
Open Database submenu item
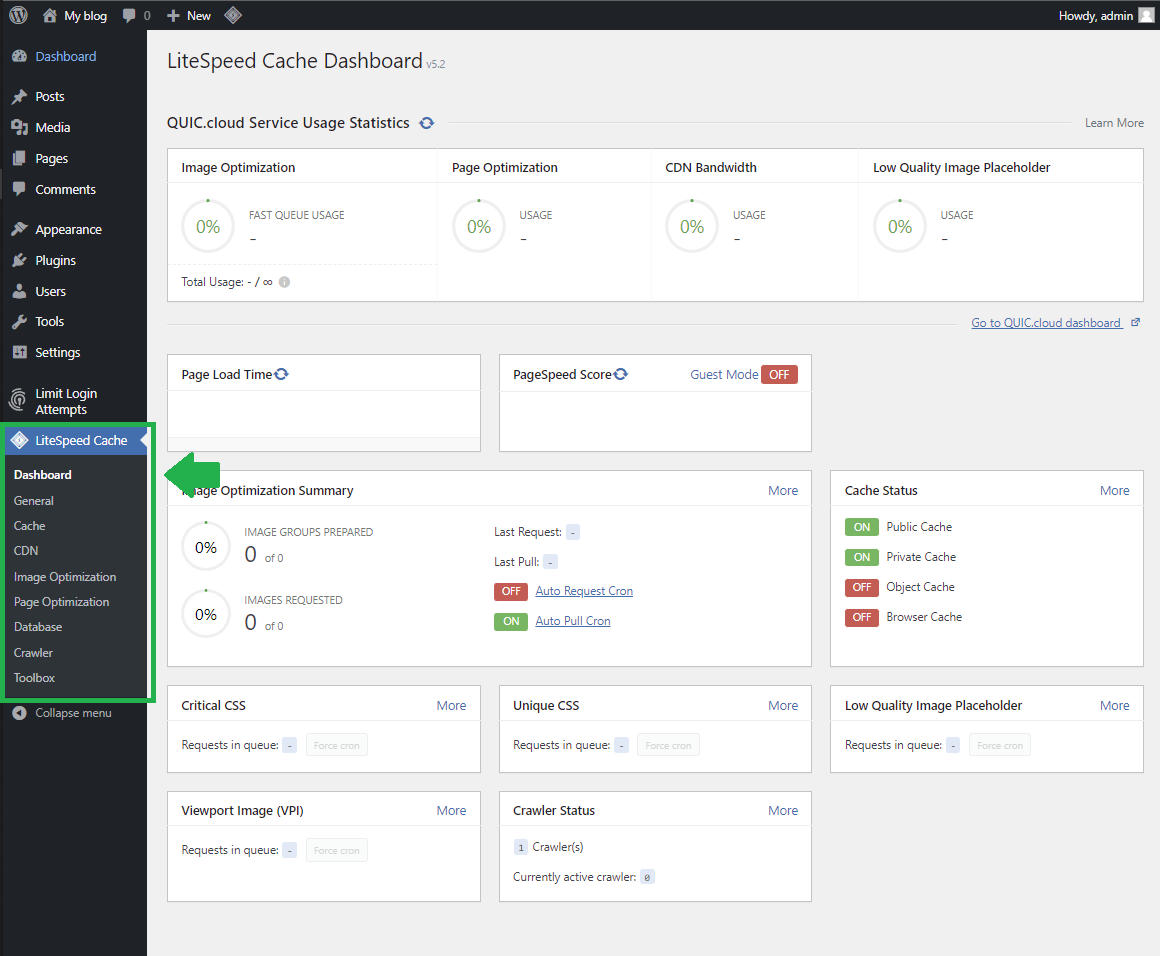[38, 627]
